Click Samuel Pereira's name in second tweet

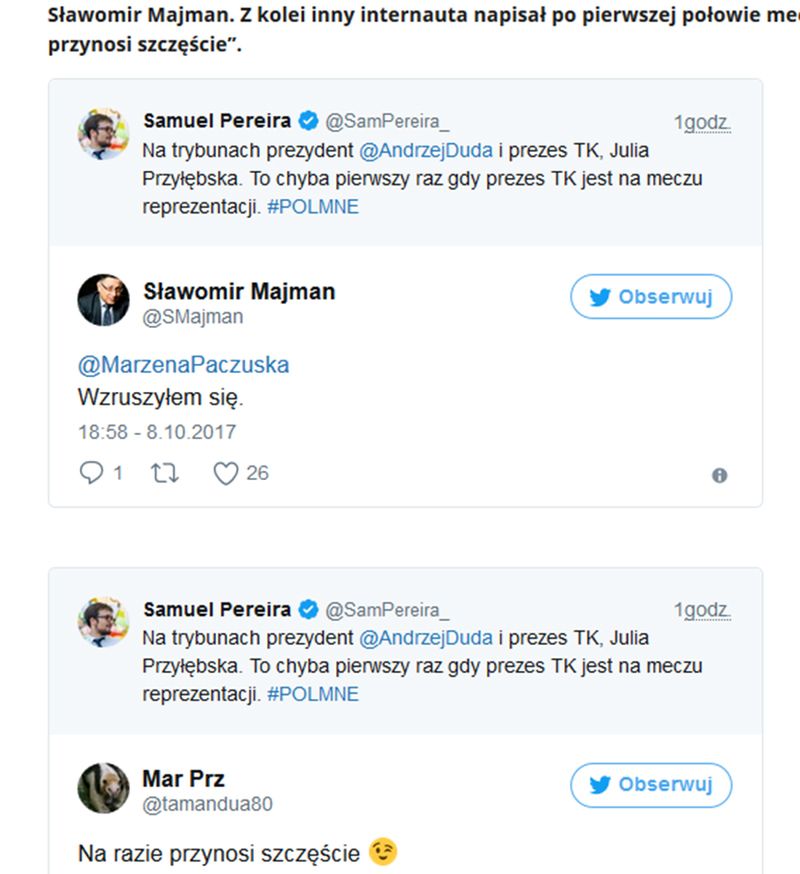[217, 609]
